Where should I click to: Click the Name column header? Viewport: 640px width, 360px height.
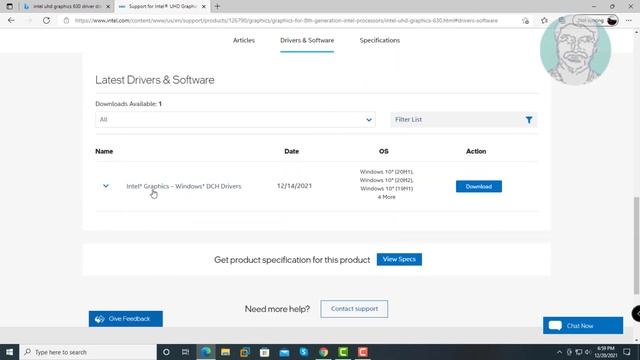[x=104, y=151]
